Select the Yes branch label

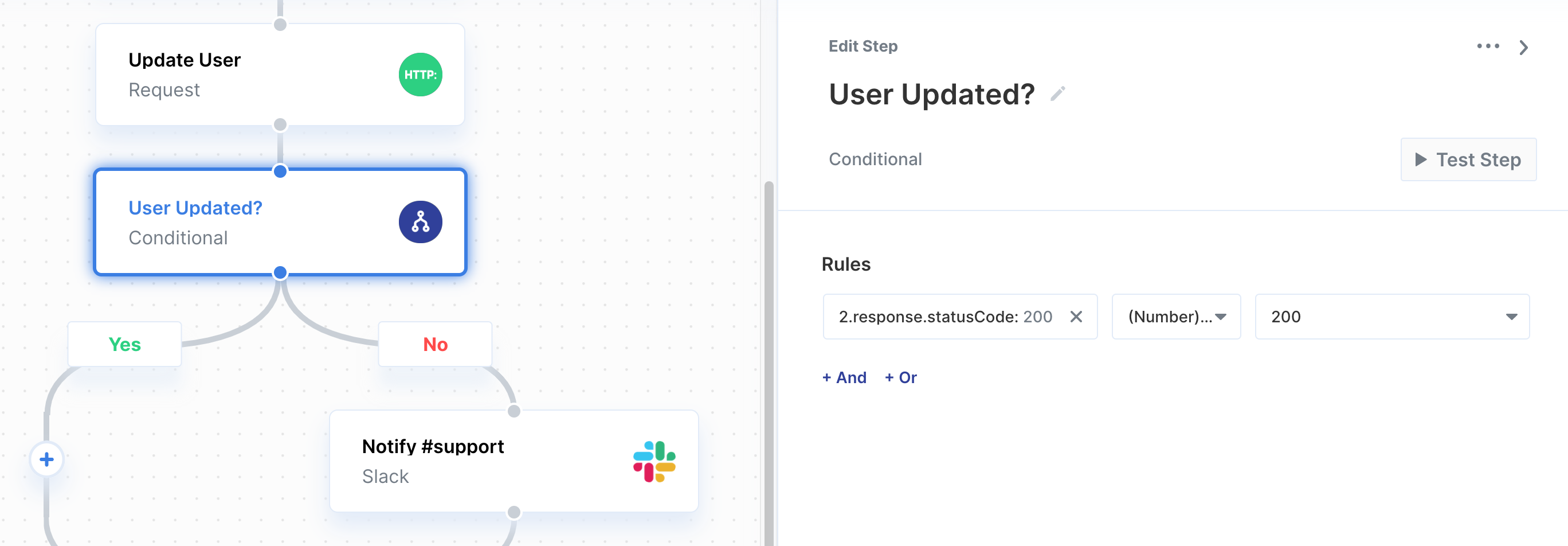125,344
